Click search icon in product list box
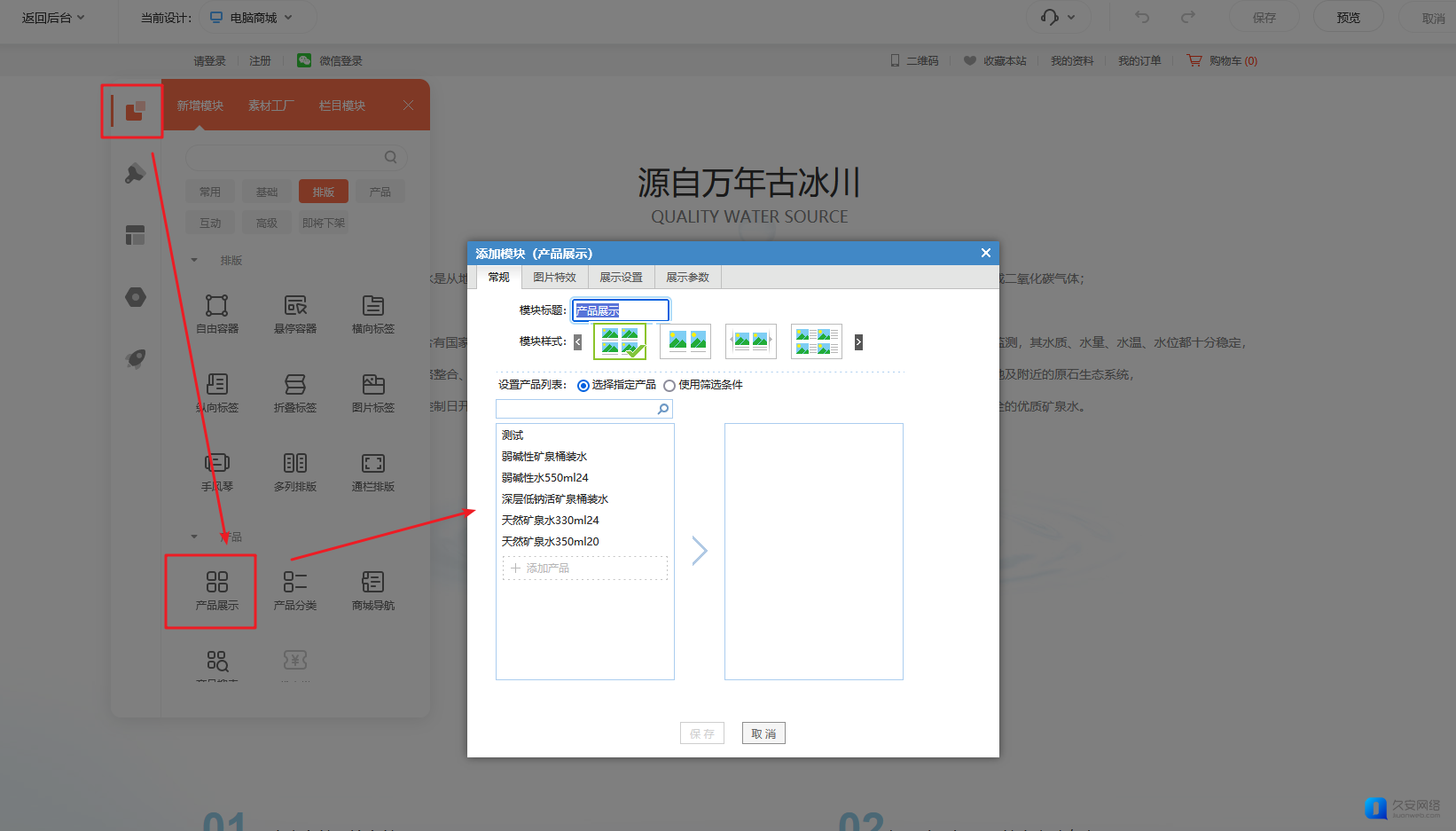The height and width of the screenshot is (831, 1456). tap(662, 409)
